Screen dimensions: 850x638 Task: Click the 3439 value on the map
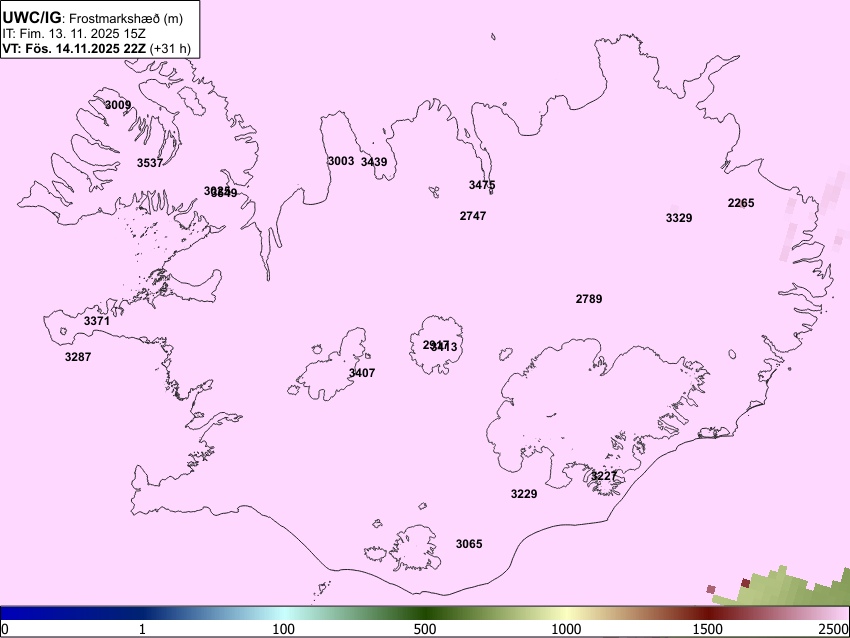click(x=374, y=162)
